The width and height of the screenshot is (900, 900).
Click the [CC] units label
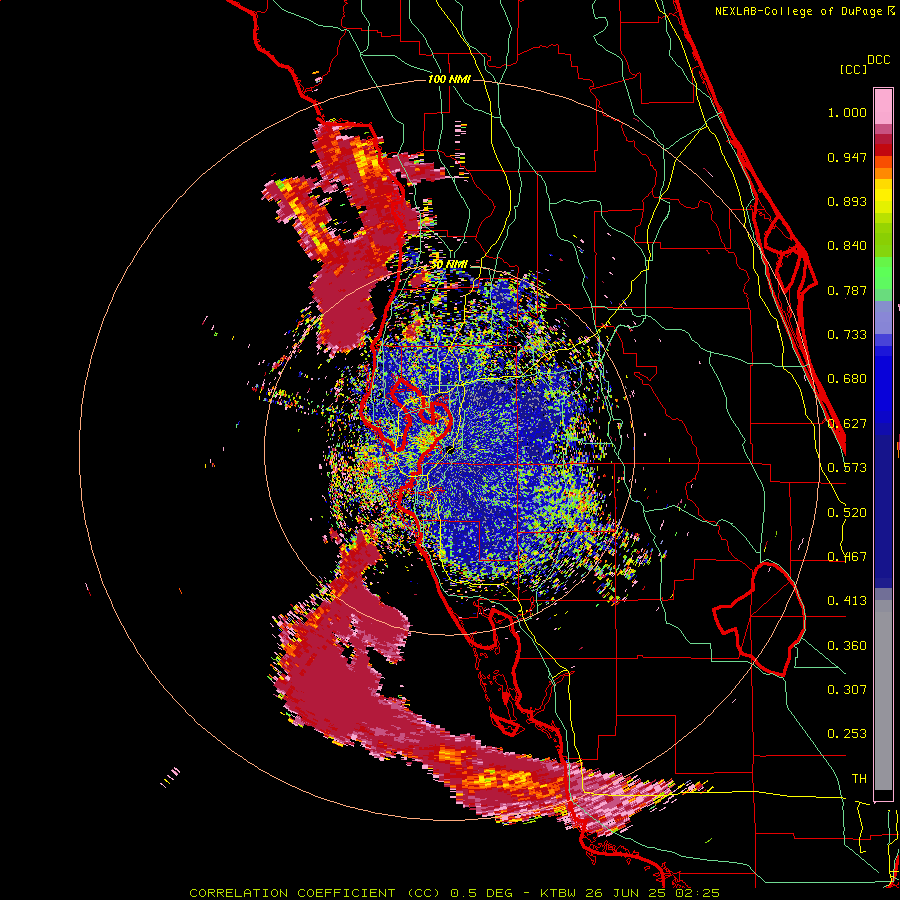(852, 69)
